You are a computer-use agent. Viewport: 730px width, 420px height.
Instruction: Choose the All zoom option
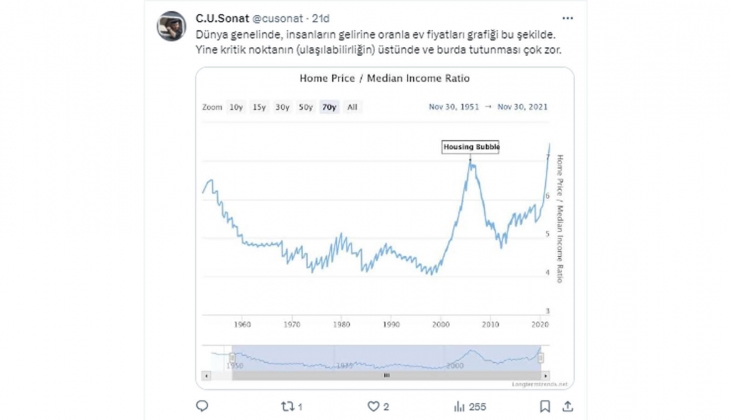352,107
